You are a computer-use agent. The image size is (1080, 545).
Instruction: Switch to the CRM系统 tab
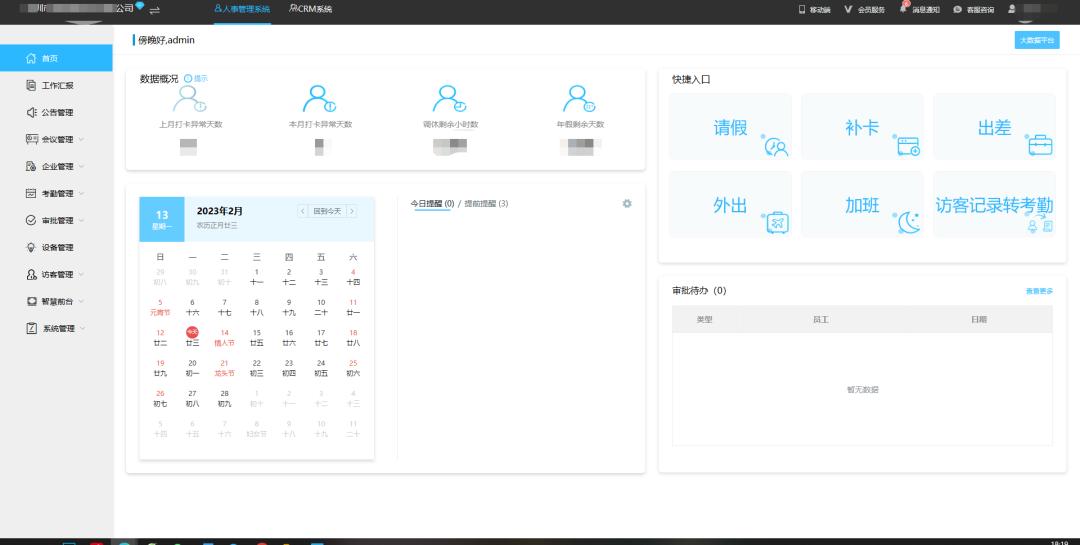[310, 9]
